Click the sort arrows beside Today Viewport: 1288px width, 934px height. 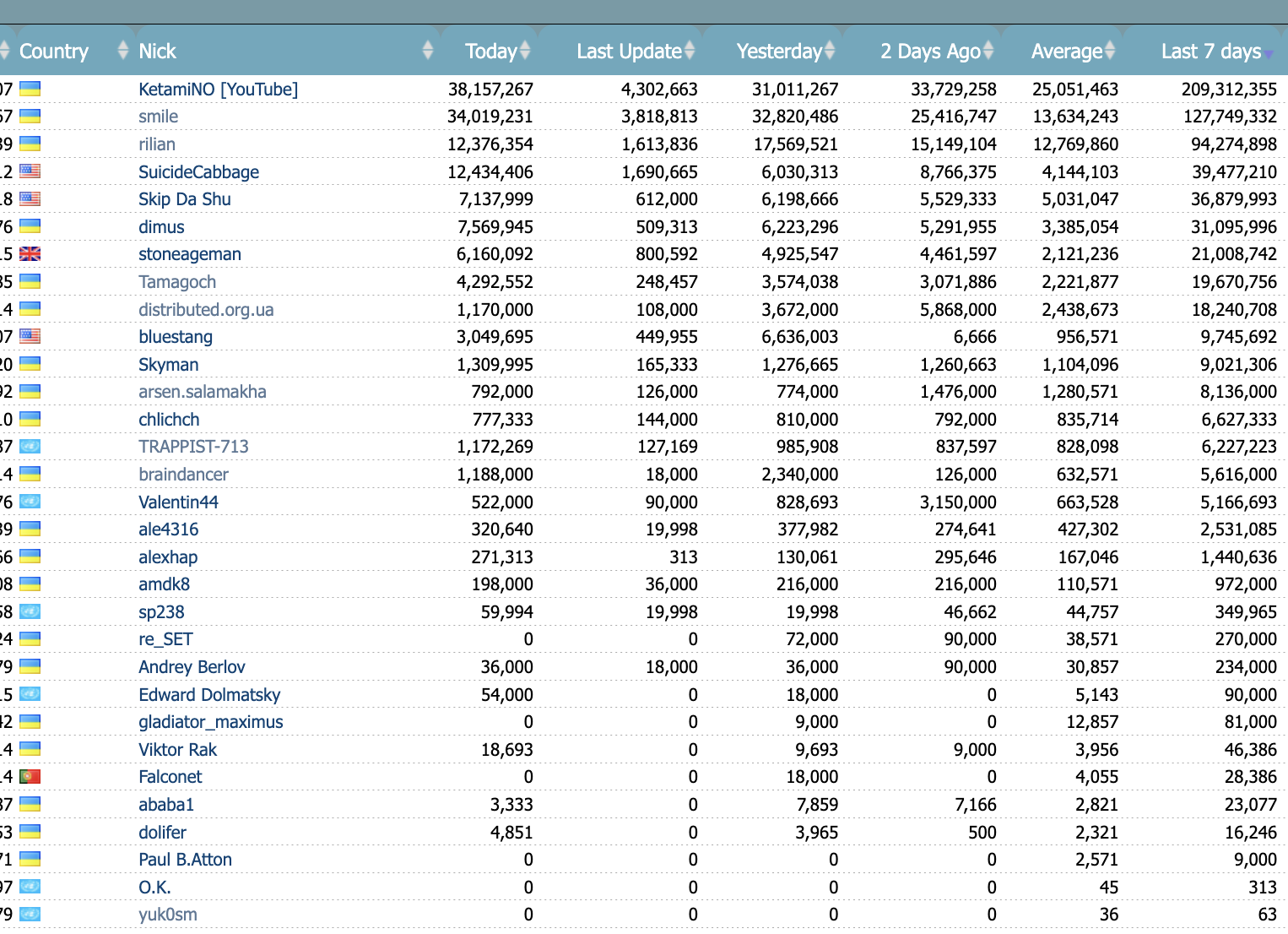point(525,51)
